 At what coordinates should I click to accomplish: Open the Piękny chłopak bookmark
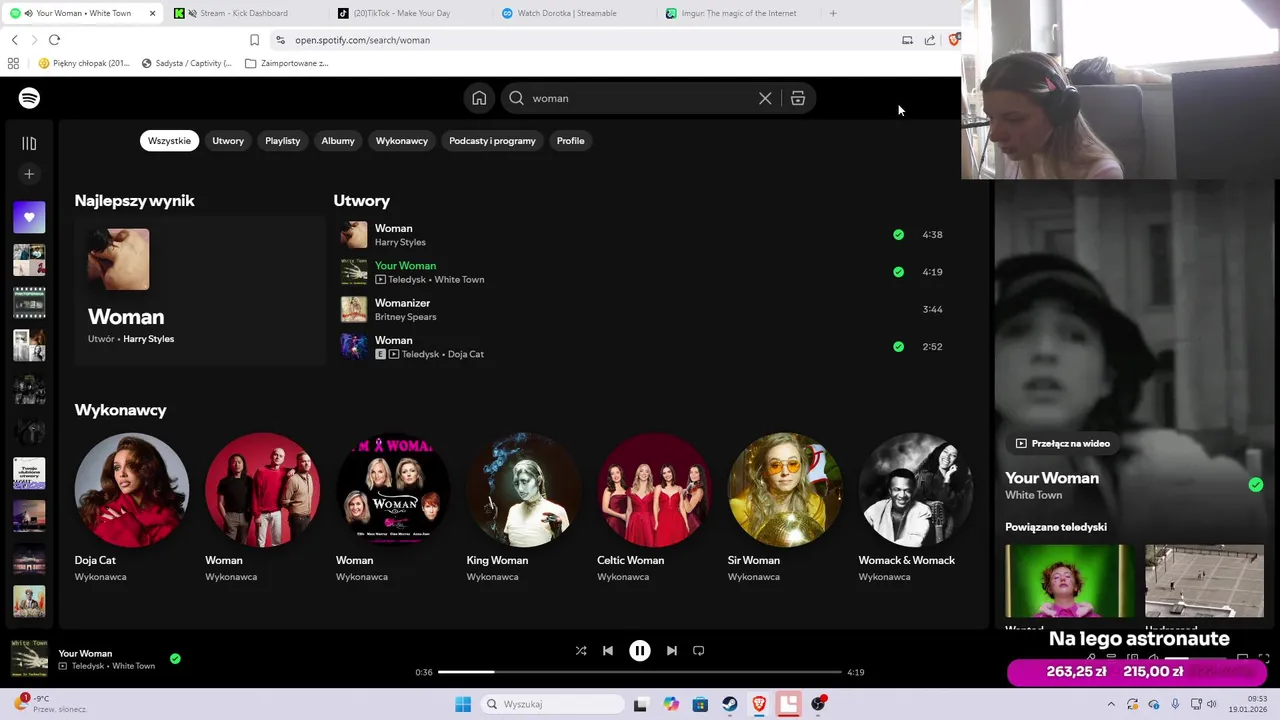tap(84, 63)
